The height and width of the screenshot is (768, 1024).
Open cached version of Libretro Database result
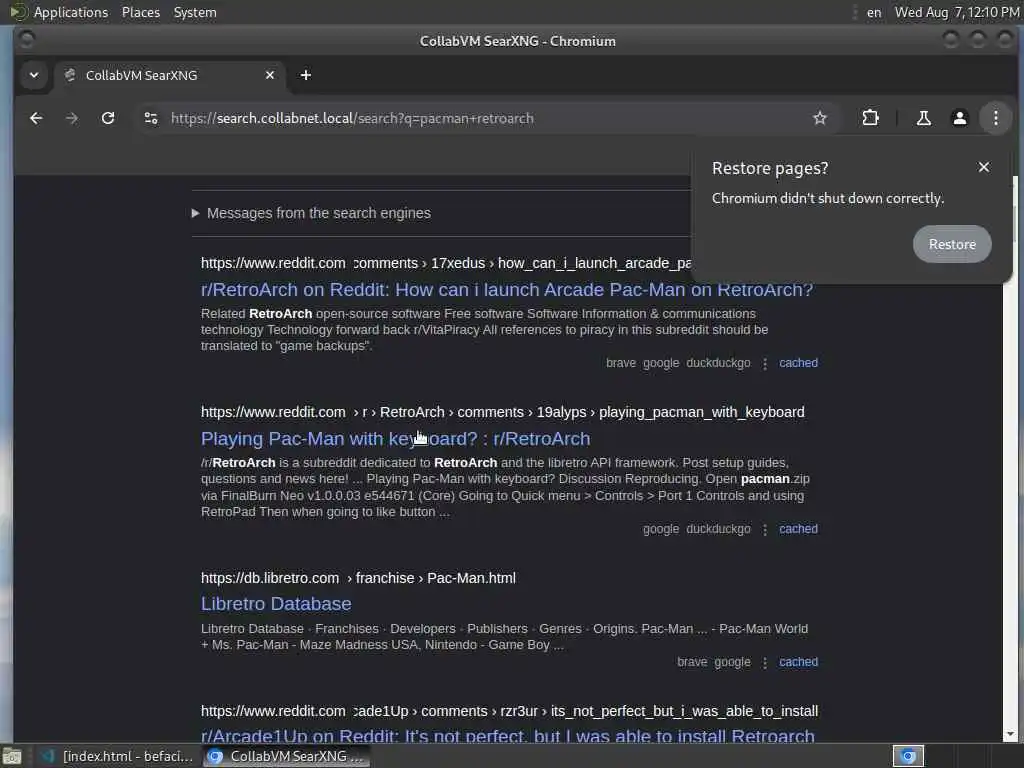798,662
